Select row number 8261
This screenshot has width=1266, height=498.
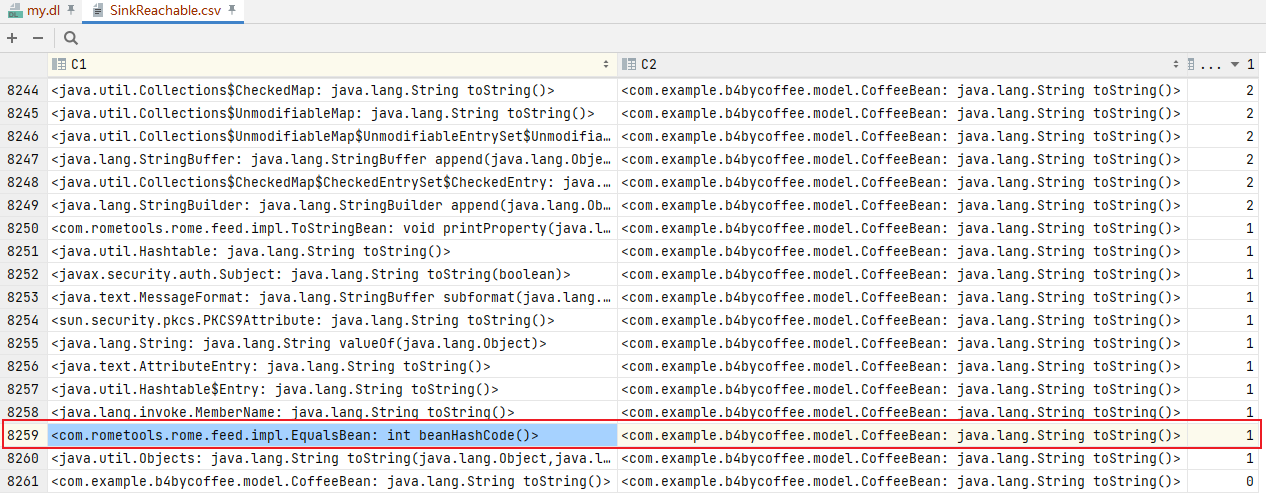pos(24,481)
